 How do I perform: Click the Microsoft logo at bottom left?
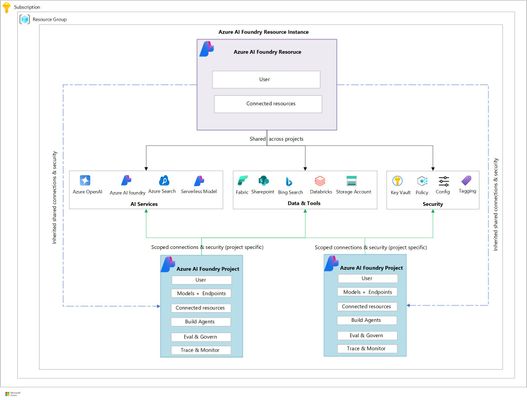point(7,394)
